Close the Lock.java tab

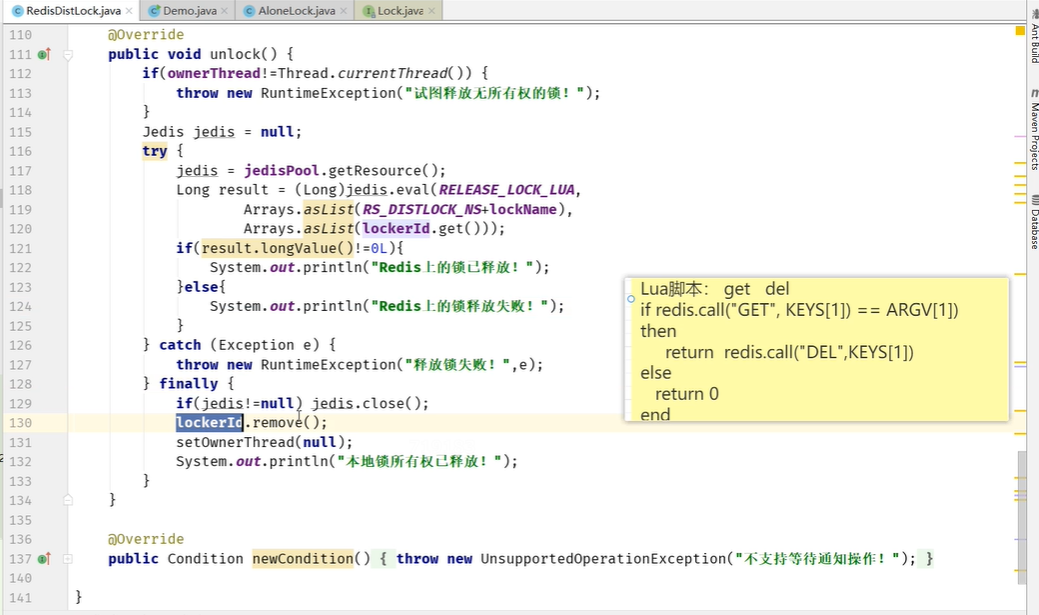click(x=432, y=11)
